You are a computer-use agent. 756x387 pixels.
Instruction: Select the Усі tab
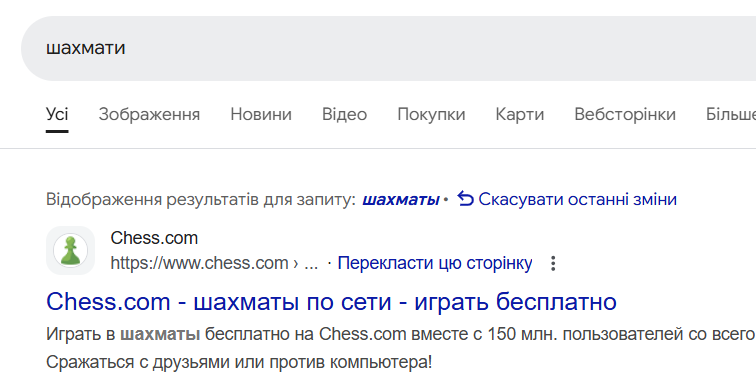click(57, 115)
